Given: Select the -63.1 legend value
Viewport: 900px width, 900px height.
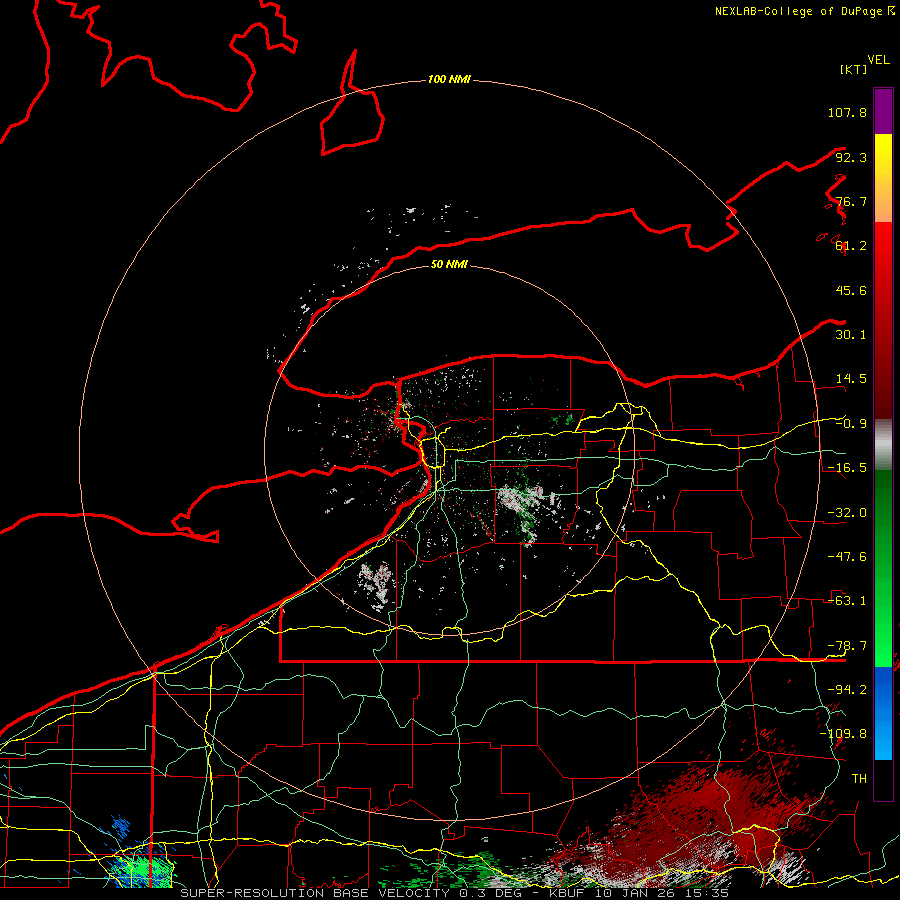Looking at the screenshot, I should [847, 601].
